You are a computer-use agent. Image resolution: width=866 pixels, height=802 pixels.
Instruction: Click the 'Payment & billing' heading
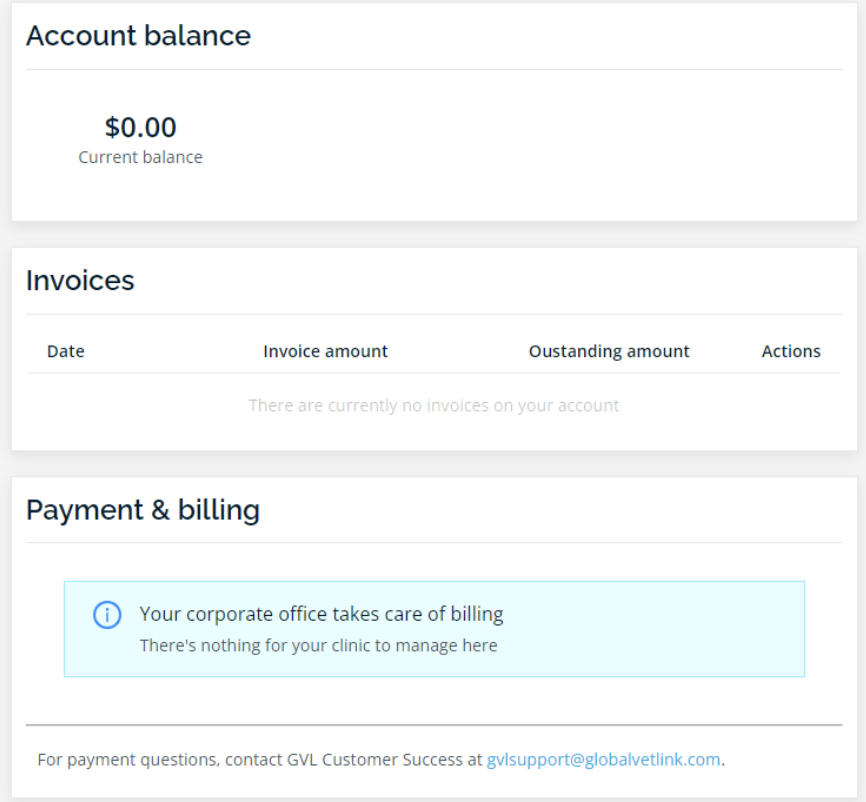[143, 510]
